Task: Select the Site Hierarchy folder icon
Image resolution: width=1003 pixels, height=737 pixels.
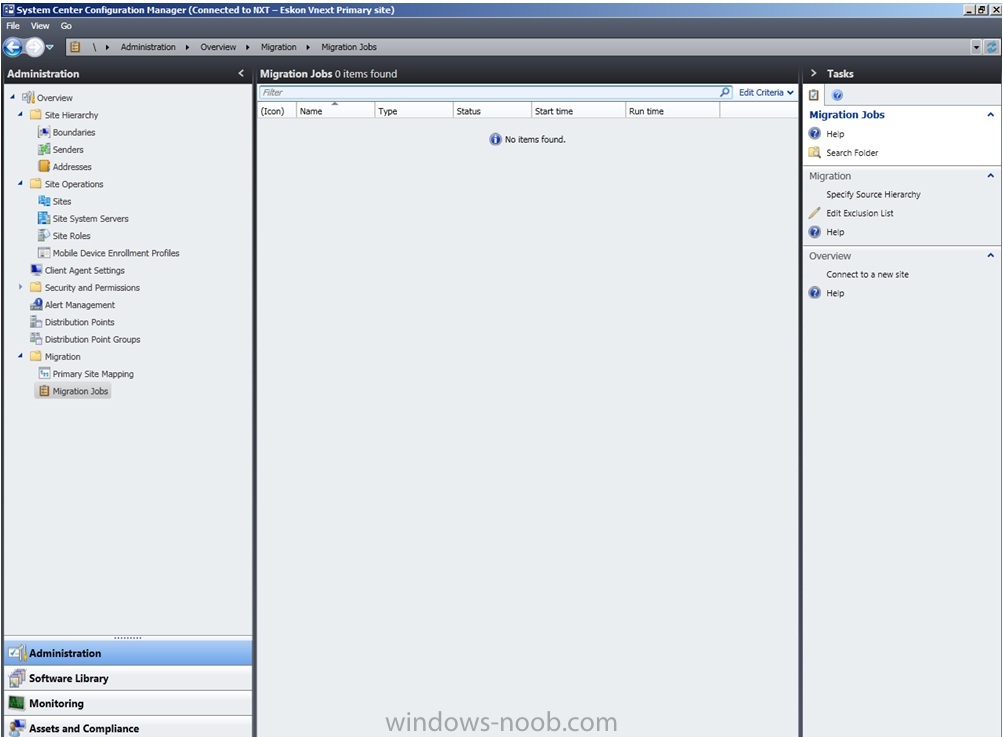Action: coord(36,115)
